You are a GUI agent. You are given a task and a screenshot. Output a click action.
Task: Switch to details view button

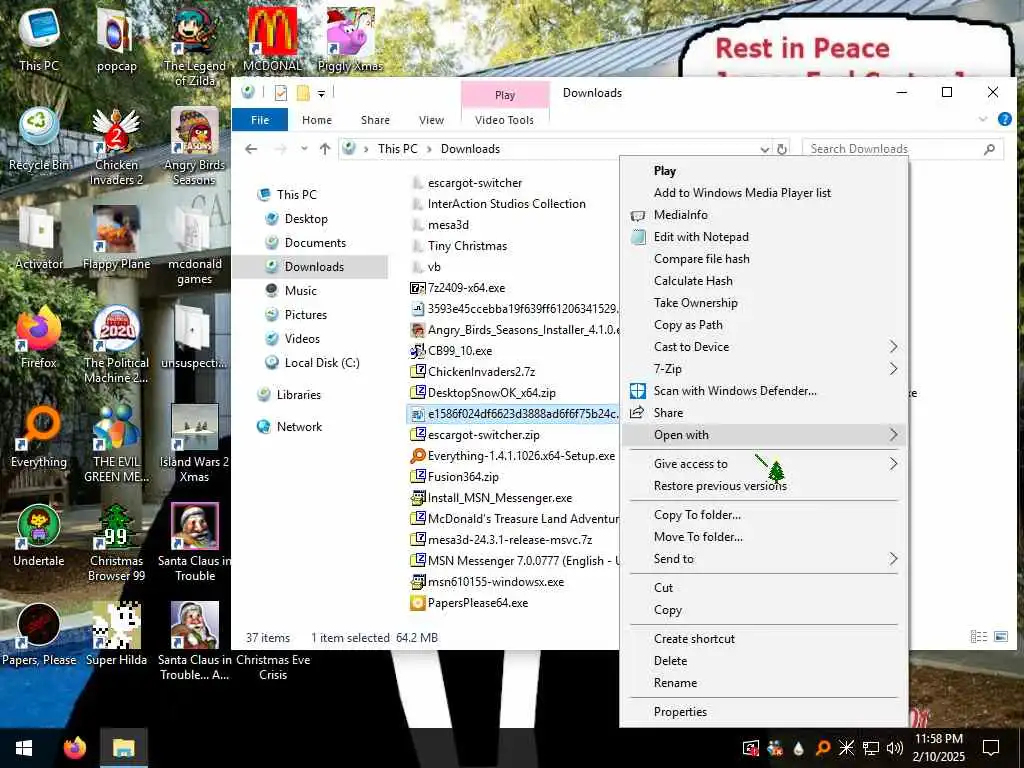(978, 637)
